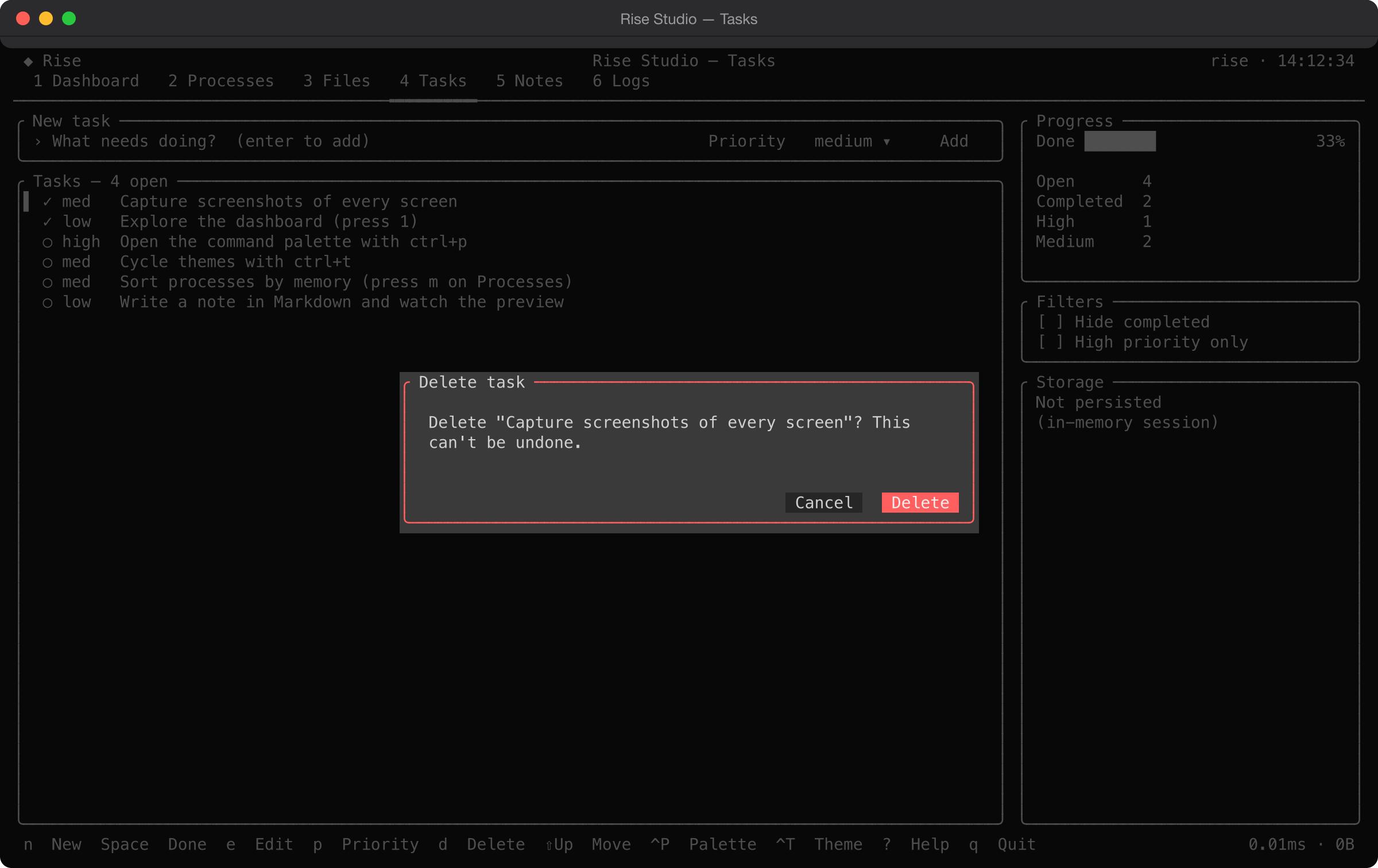The image size is (1378, 868).
Task: Select the 'Cycle themes with ctrl+t' task text
Action: pyautogui.click(x=235, y=262)
